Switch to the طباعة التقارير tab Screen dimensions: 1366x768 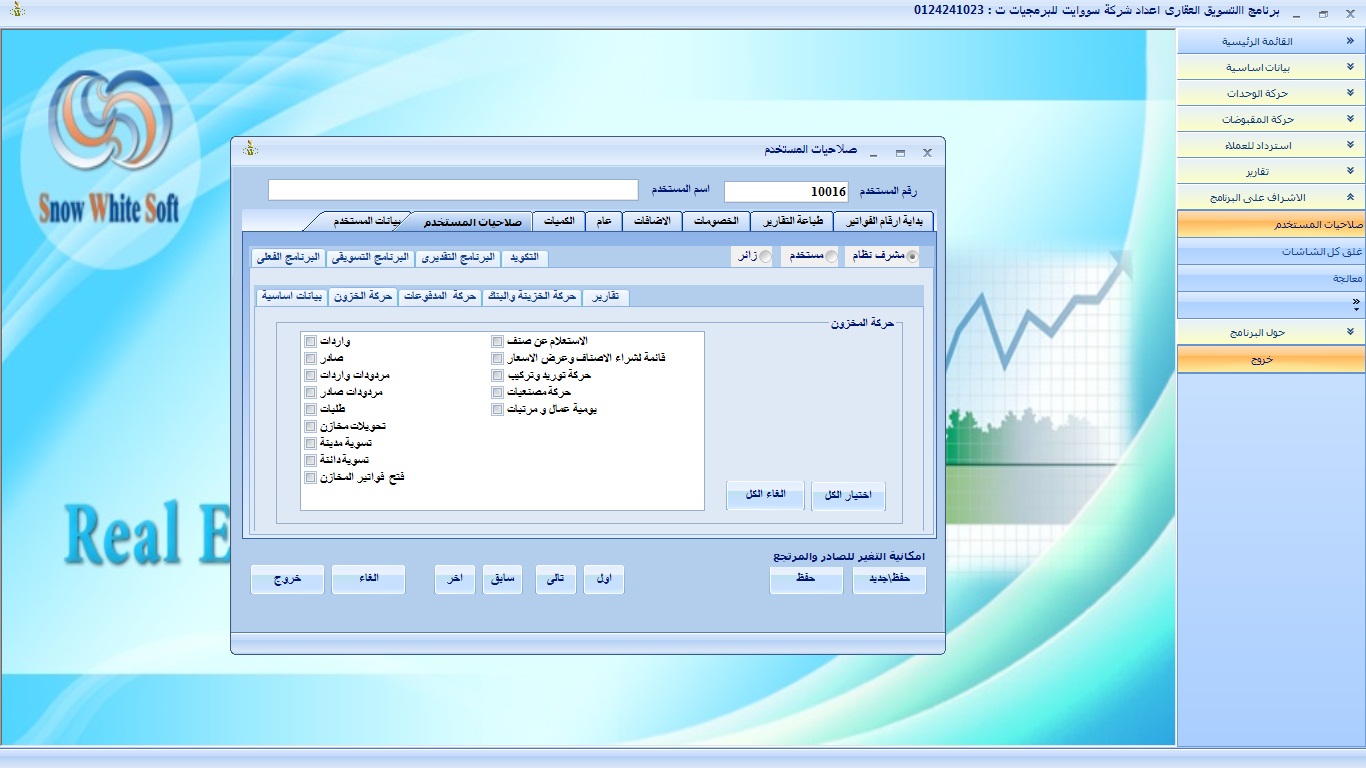coord(792,221)
